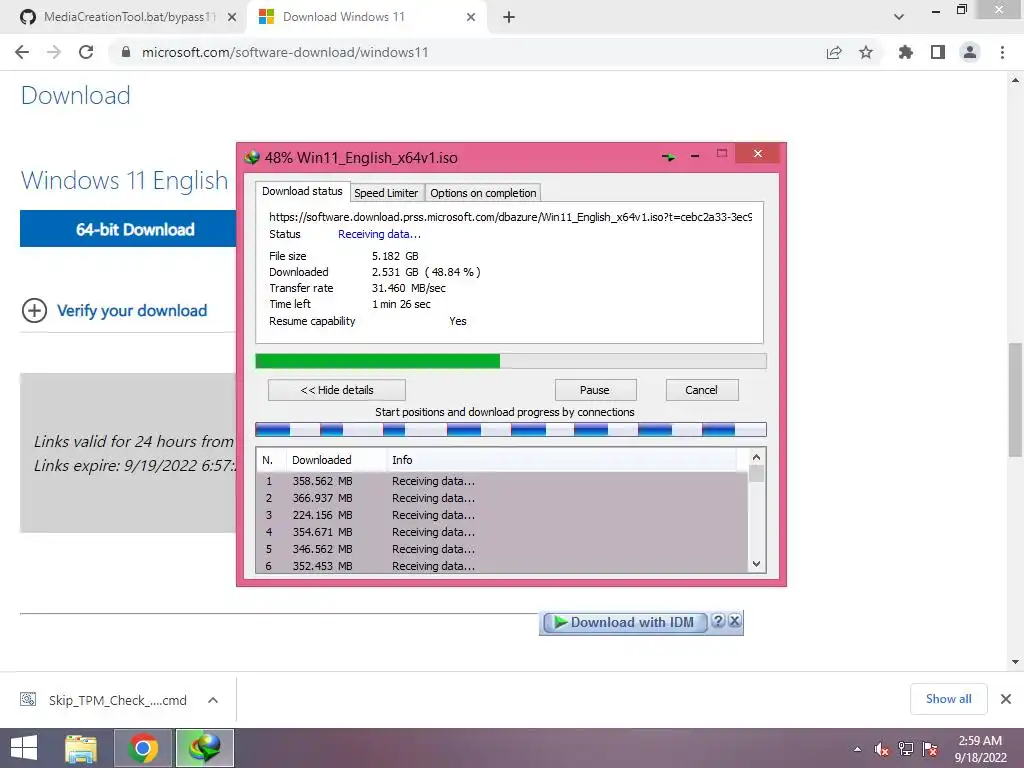Open Options on completion tab
The image size is (1024, 768).
(x=483, y=193)
